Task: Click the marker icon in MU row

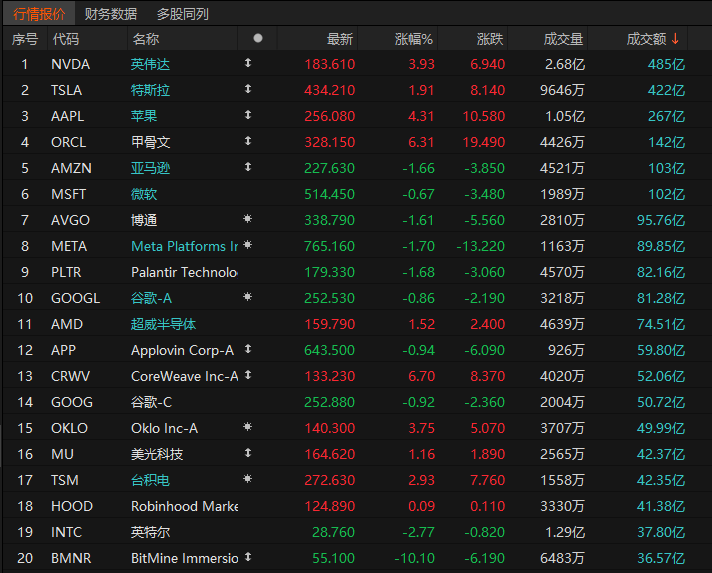Action: tap(248, 453)
